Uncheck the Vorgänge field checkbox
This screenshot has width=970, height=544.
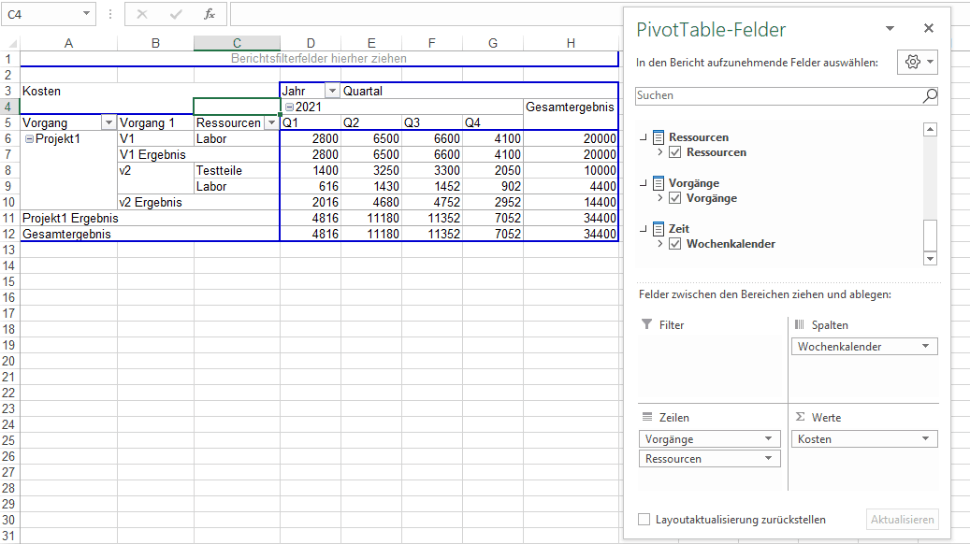point(675,198)
